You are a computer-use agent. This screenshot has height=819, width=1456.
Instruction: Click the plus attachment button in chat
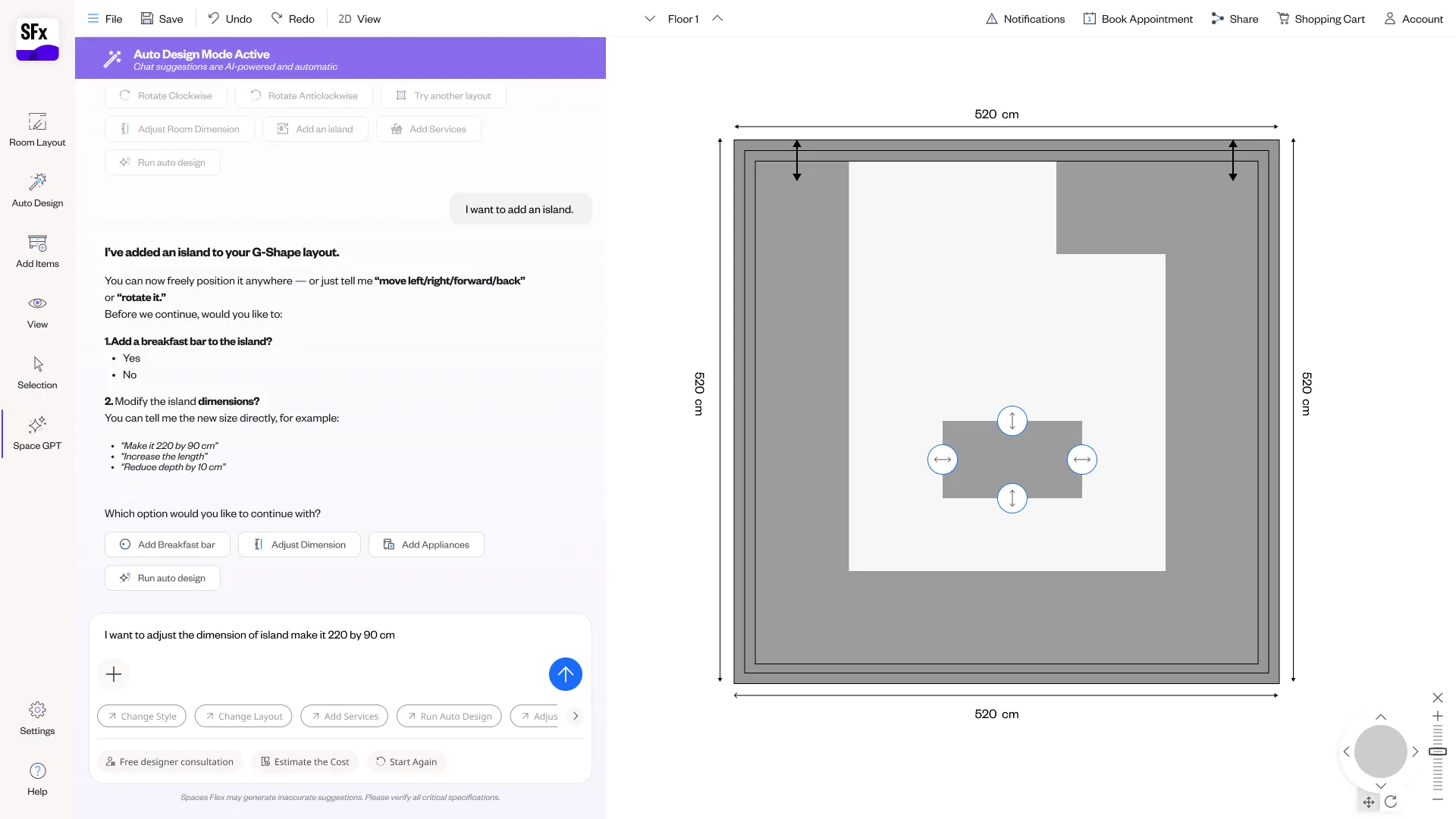pyautogui.click(x=114, y=673)
